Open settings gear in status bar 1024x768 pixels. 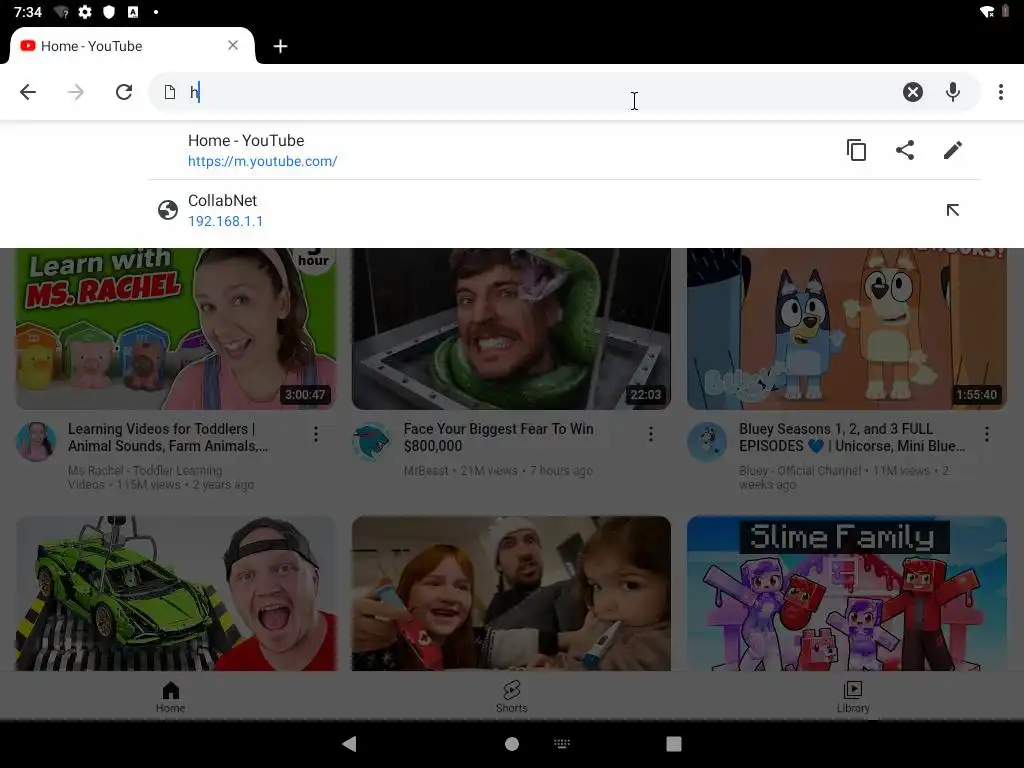[85, 12]
